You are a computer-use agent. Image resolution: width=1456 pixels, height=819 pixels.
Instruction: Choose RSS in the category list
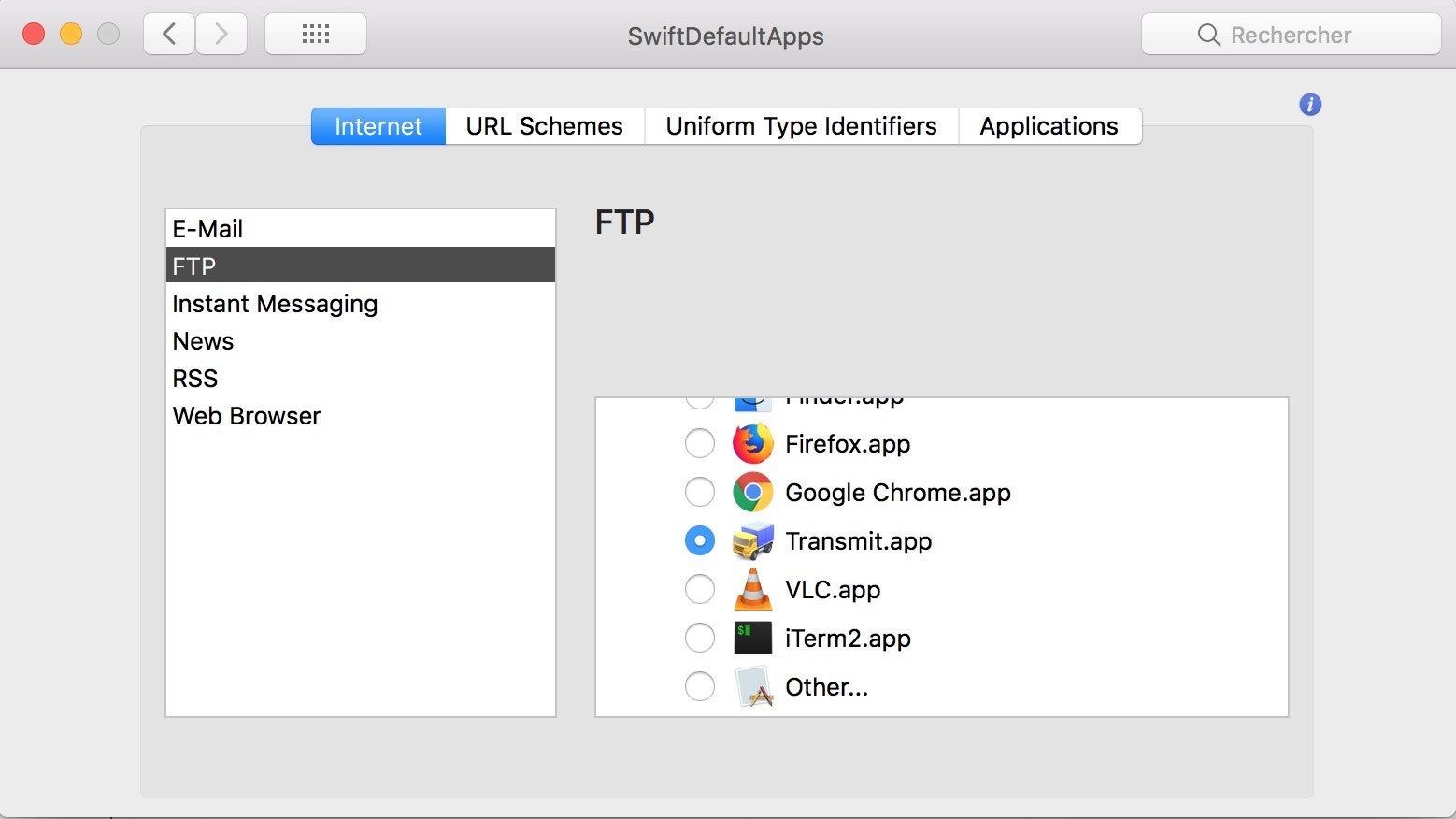pos(195,378)
